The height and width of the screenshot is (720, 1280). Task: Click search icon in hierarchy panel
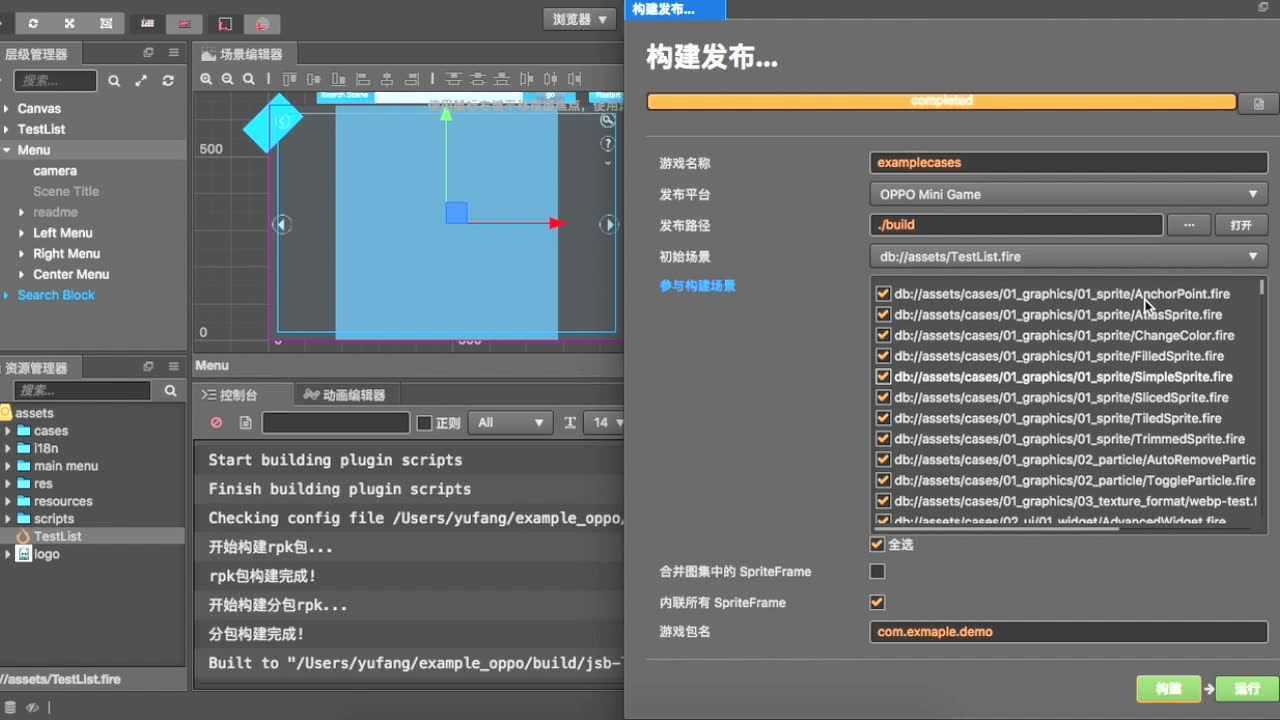114,81
